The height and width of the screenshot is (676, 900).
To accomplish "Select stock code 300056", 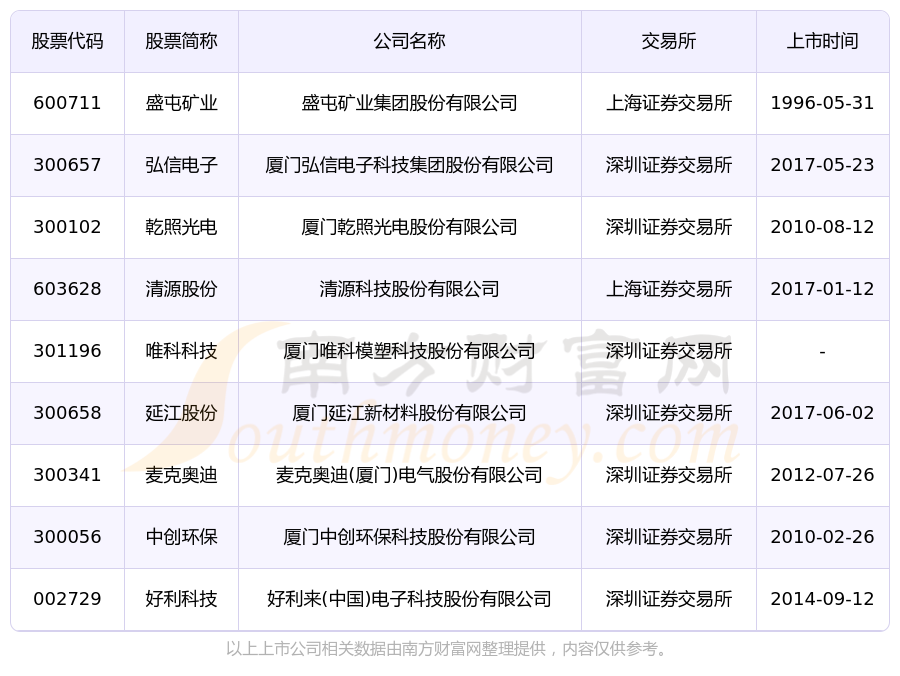I will click(67, 537).
